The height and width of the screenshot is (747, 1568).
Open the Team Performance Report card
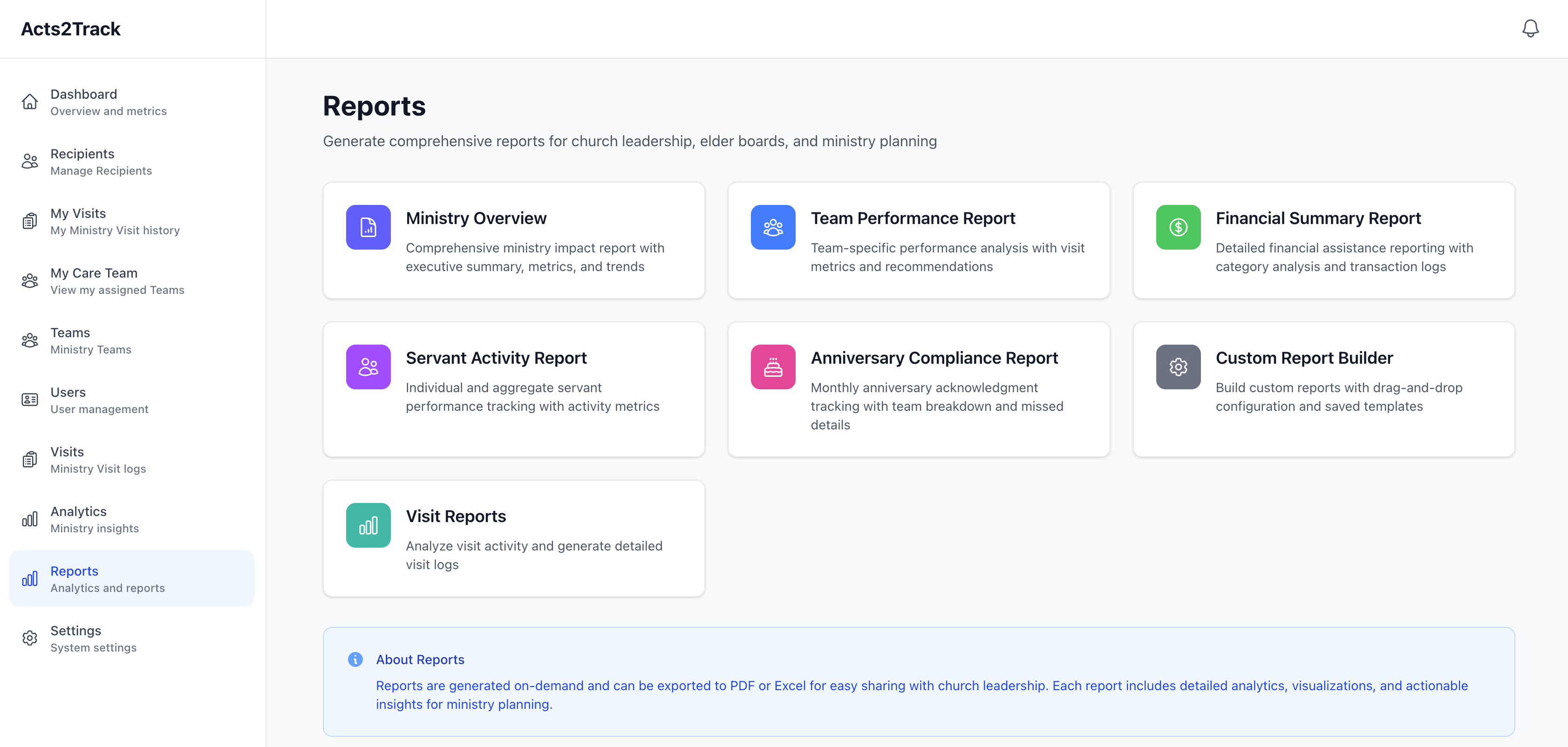[x=919, y=240]
